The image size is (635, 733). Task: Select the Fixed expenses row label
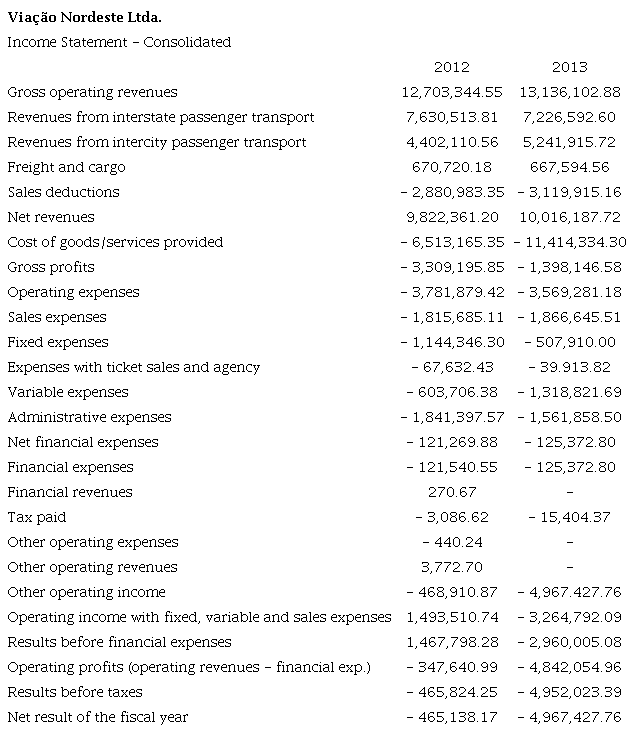point(57,342)
